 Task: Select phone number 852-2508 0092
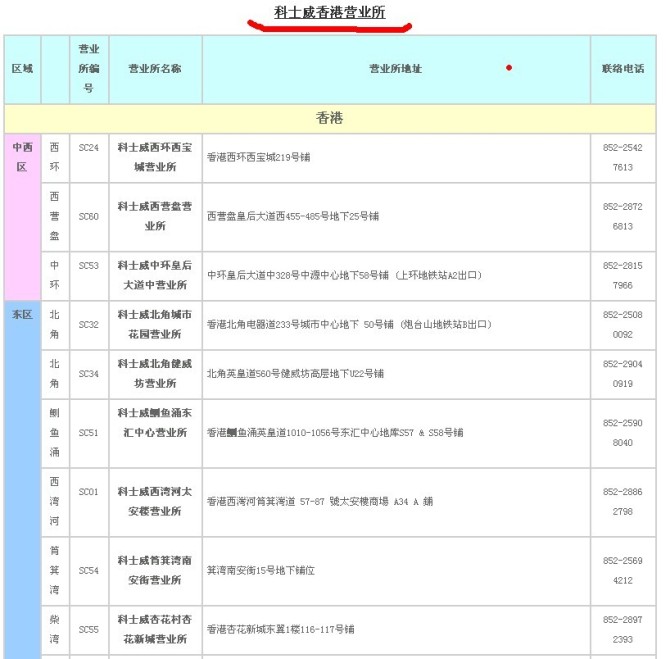623,325
